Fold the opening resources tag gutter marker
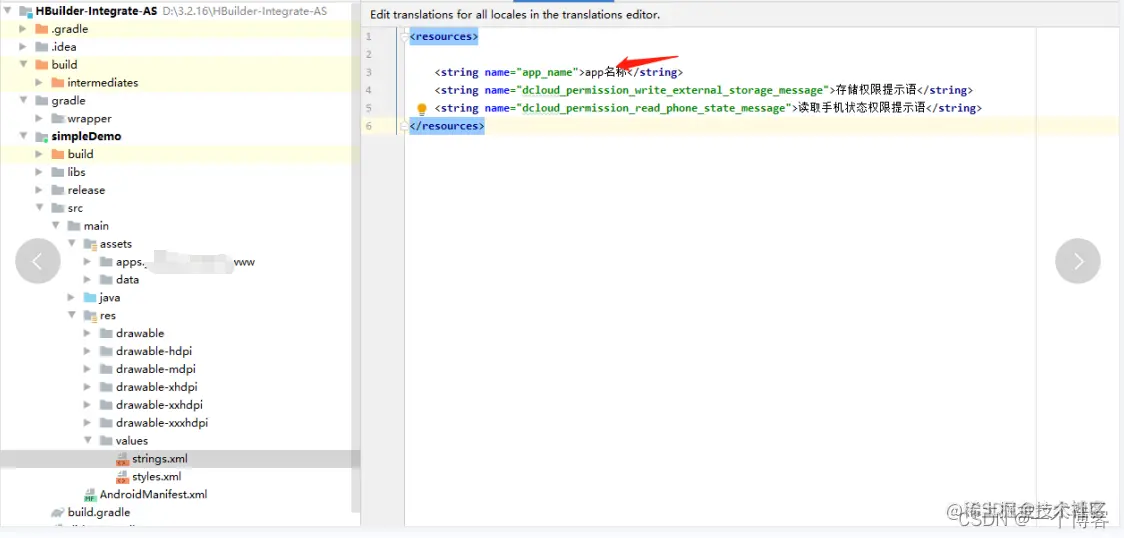The height and width of the screenshot is (538, 1124). 404,37
